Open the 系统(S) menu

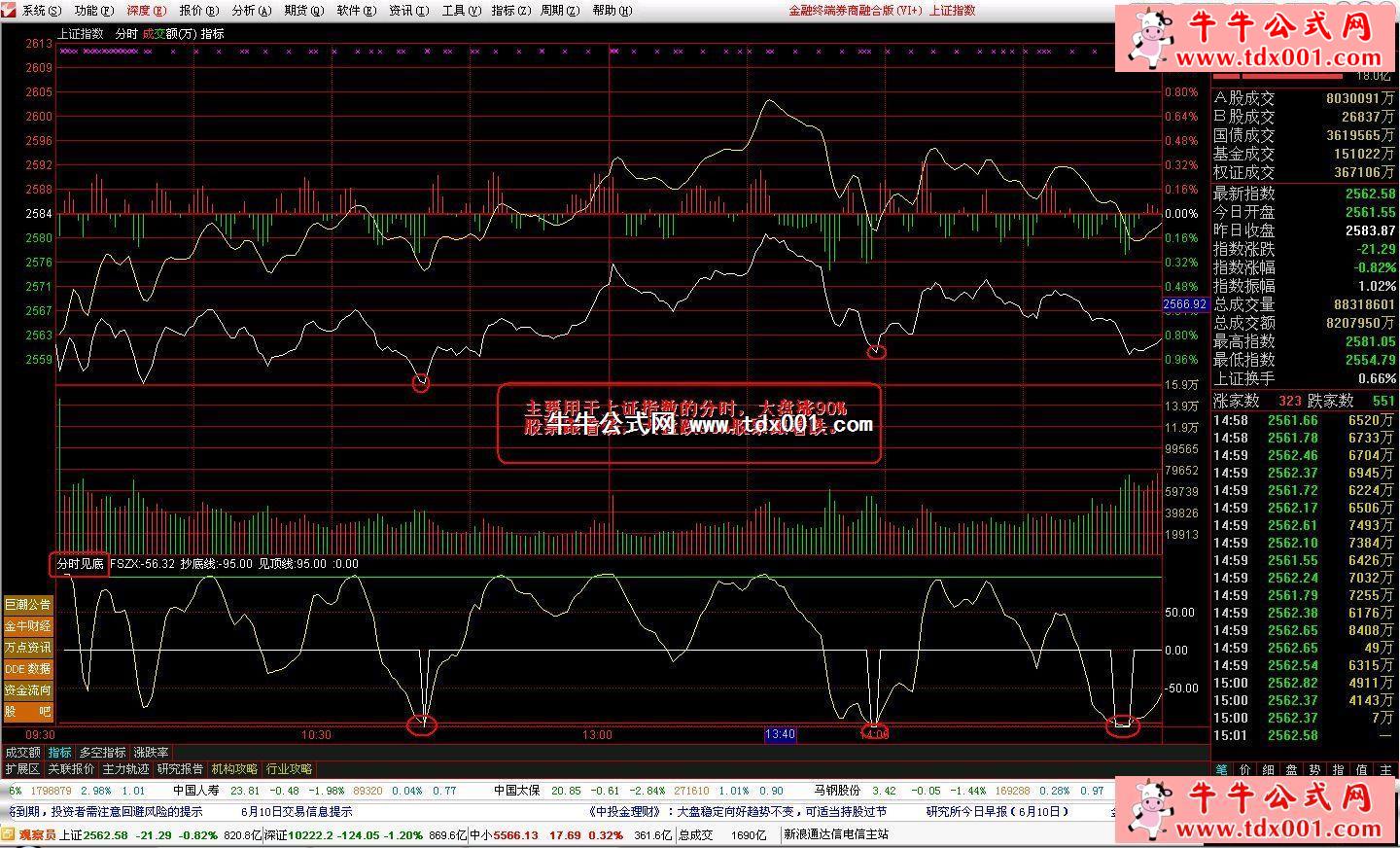click(41, 11)
